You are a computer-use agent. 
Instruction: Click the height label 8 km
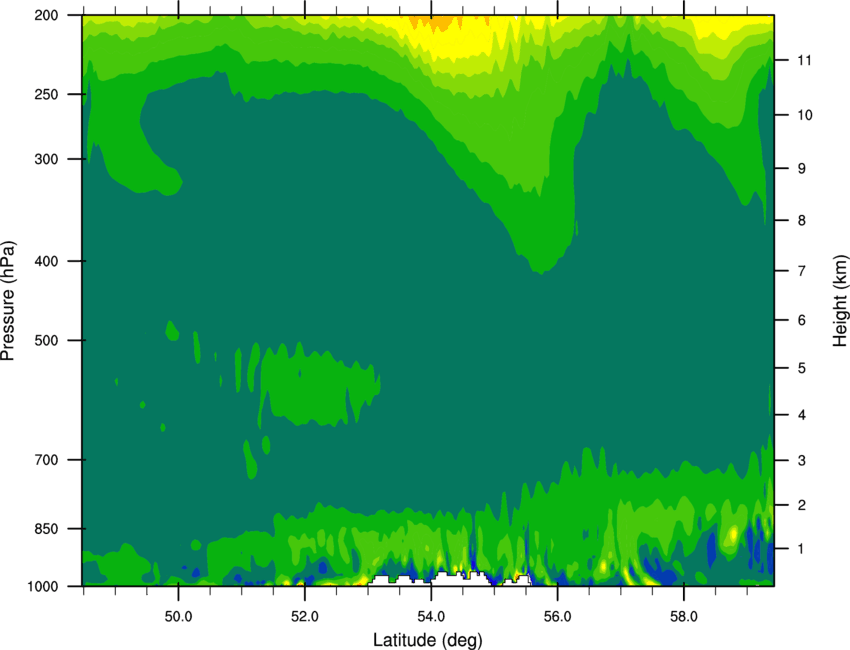pyautogui.click(x=801, y=220)
